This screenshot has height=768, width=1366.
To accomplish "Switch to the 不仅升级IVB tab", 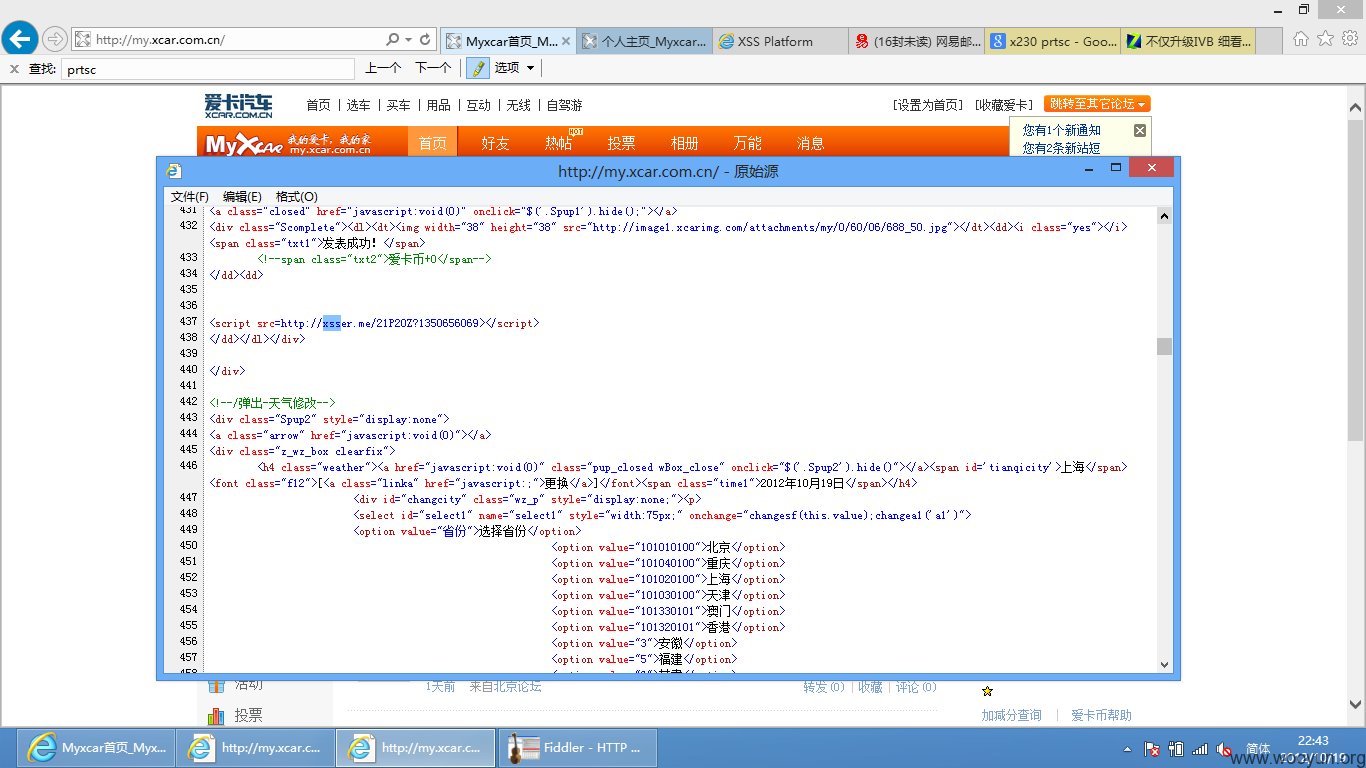I will coord(1189,41).
